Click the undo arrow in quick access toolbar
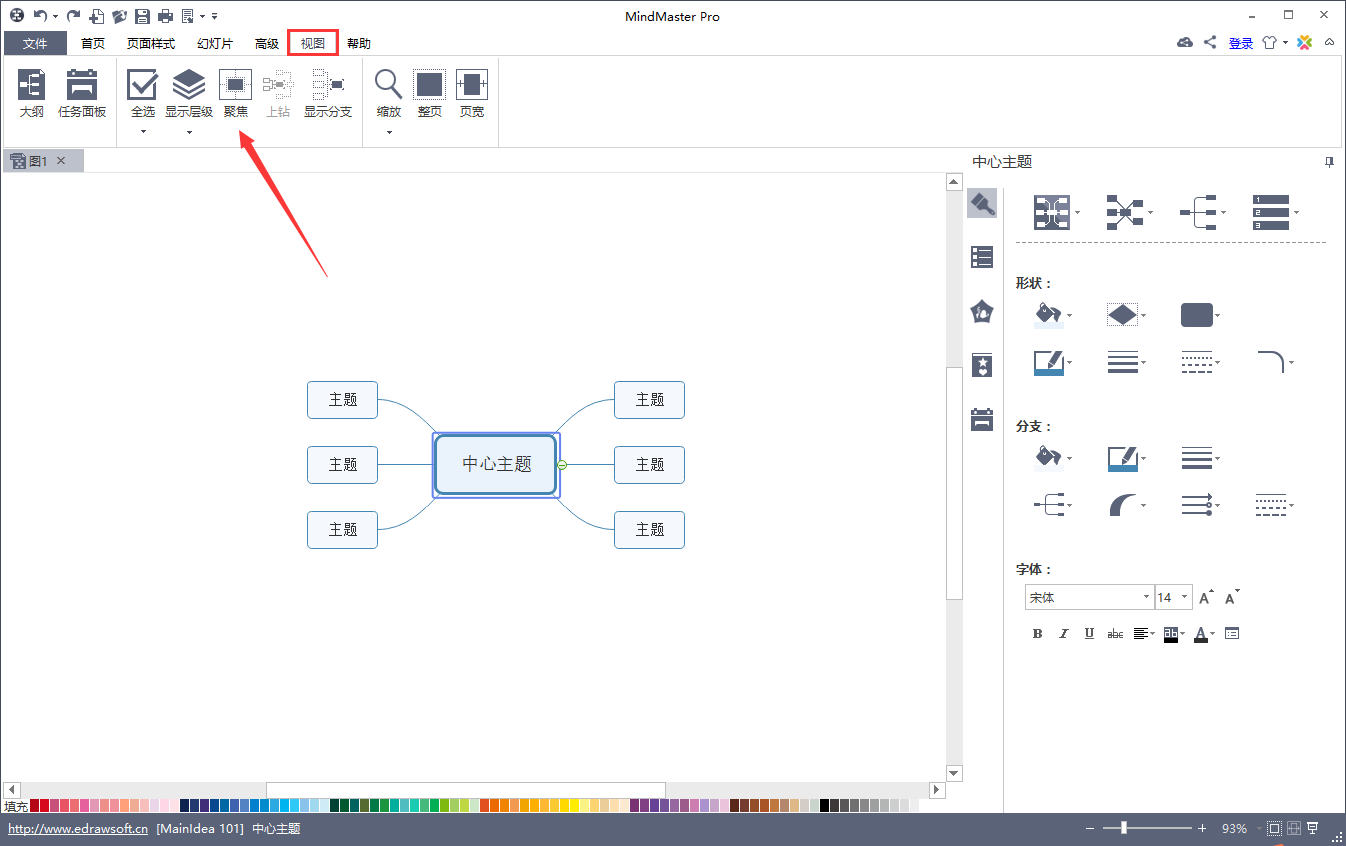This screenshot has height=846, width=1346. click(39, 16)
